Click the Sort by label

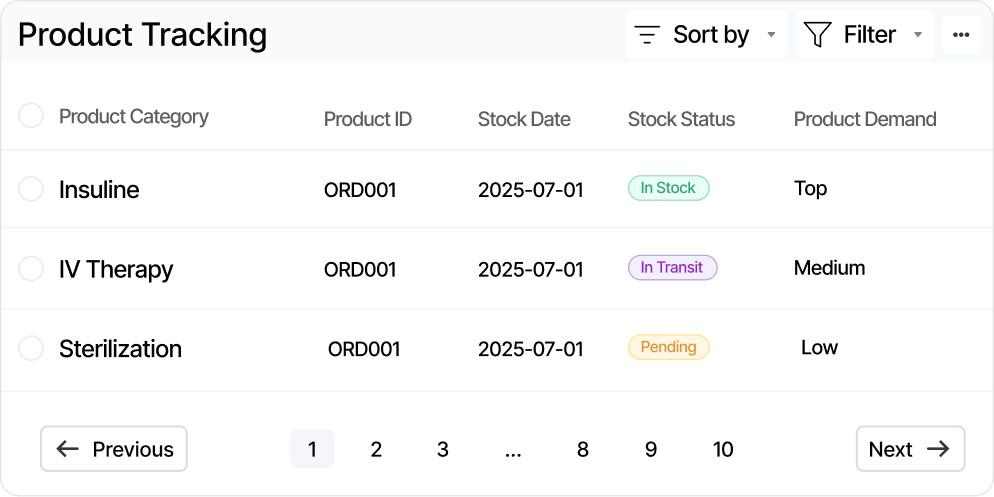click(711, 34)
